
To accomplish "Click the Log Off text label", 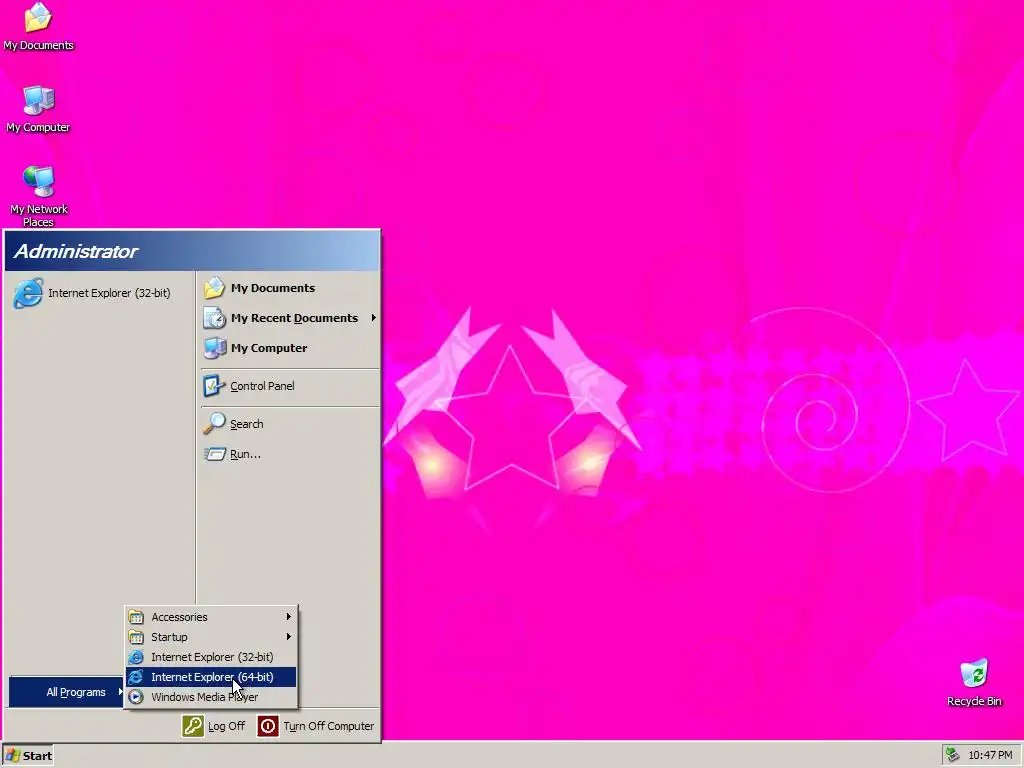I will [x=226, y=726].
